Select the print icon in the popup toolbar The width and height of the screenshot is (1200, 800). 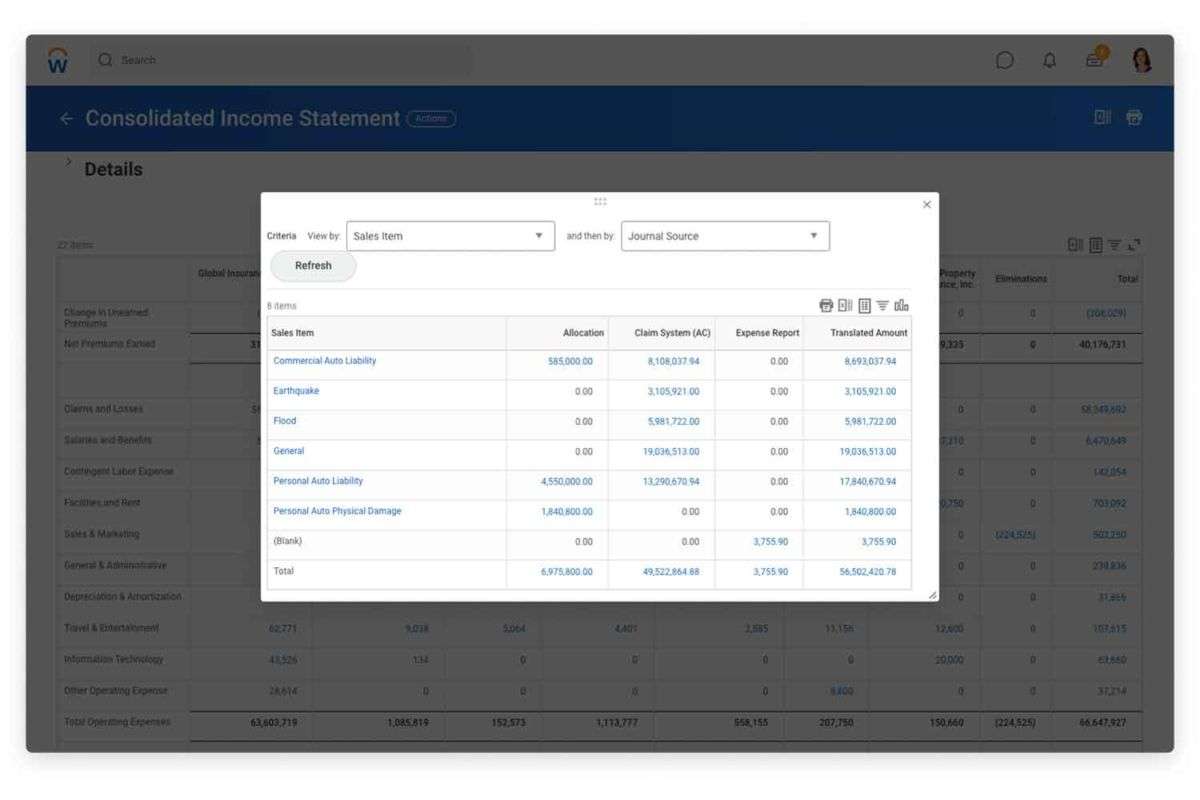826,306
